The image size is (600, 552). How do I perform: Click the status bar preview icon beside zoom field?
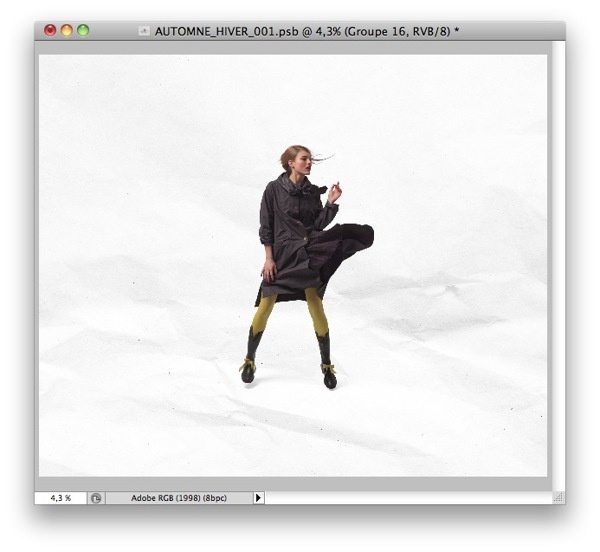point(96,498)
